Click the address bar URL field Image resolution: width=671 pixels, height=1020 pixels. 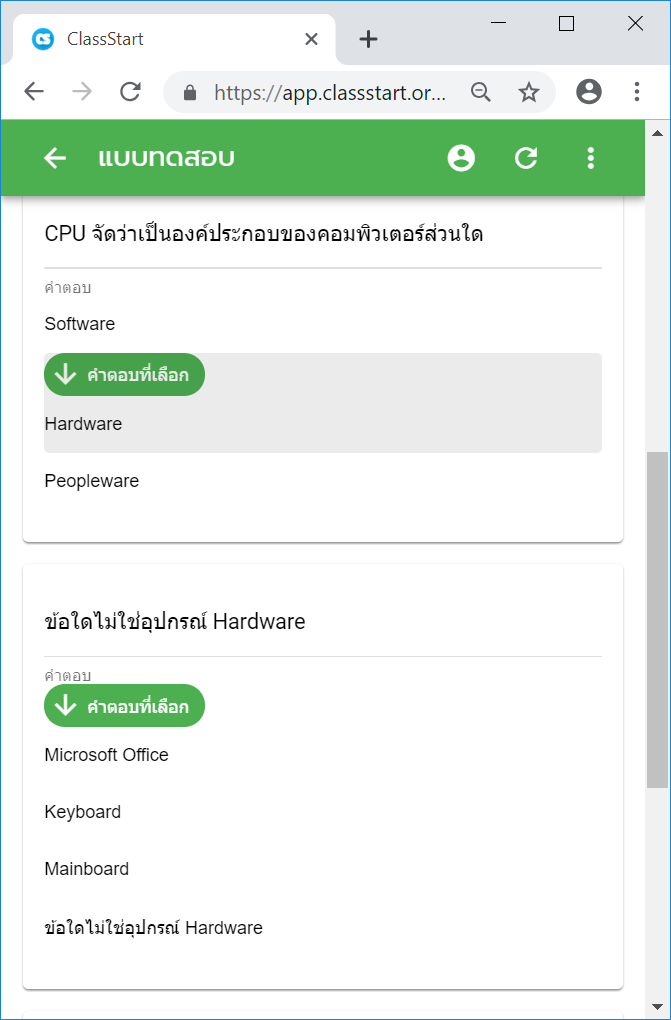tap(330, 93)
